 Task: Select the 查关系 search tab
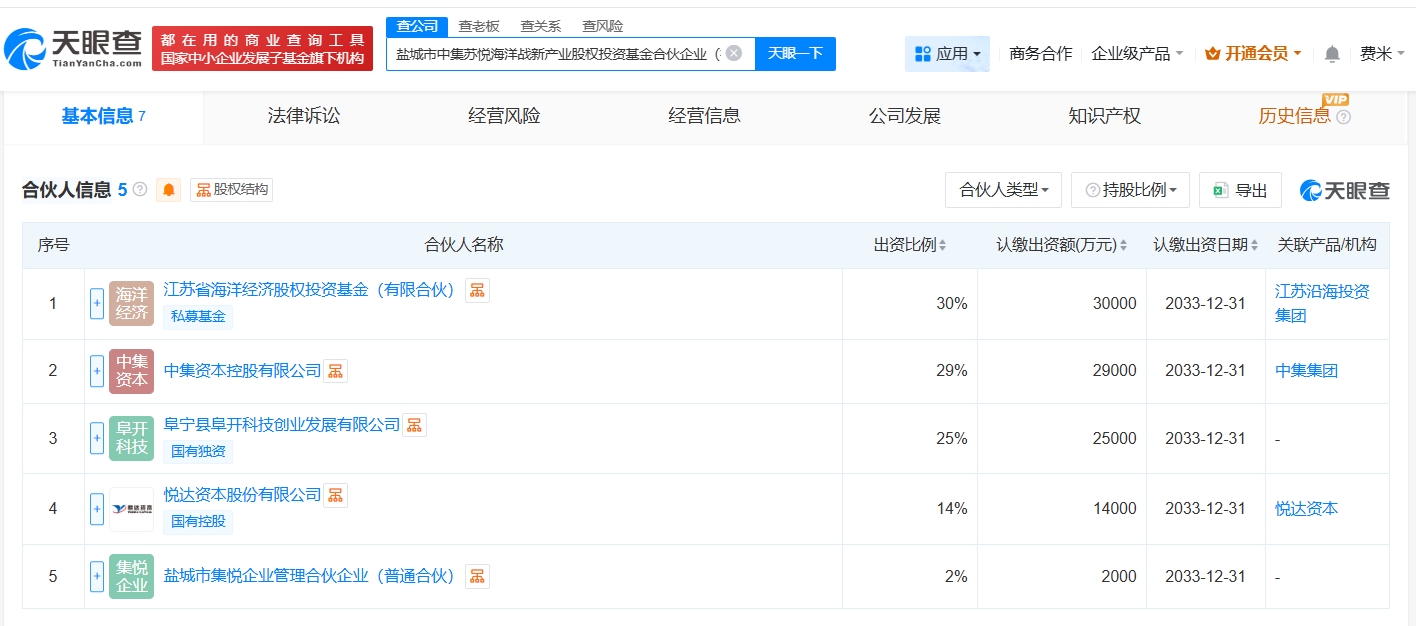point(540,27)
